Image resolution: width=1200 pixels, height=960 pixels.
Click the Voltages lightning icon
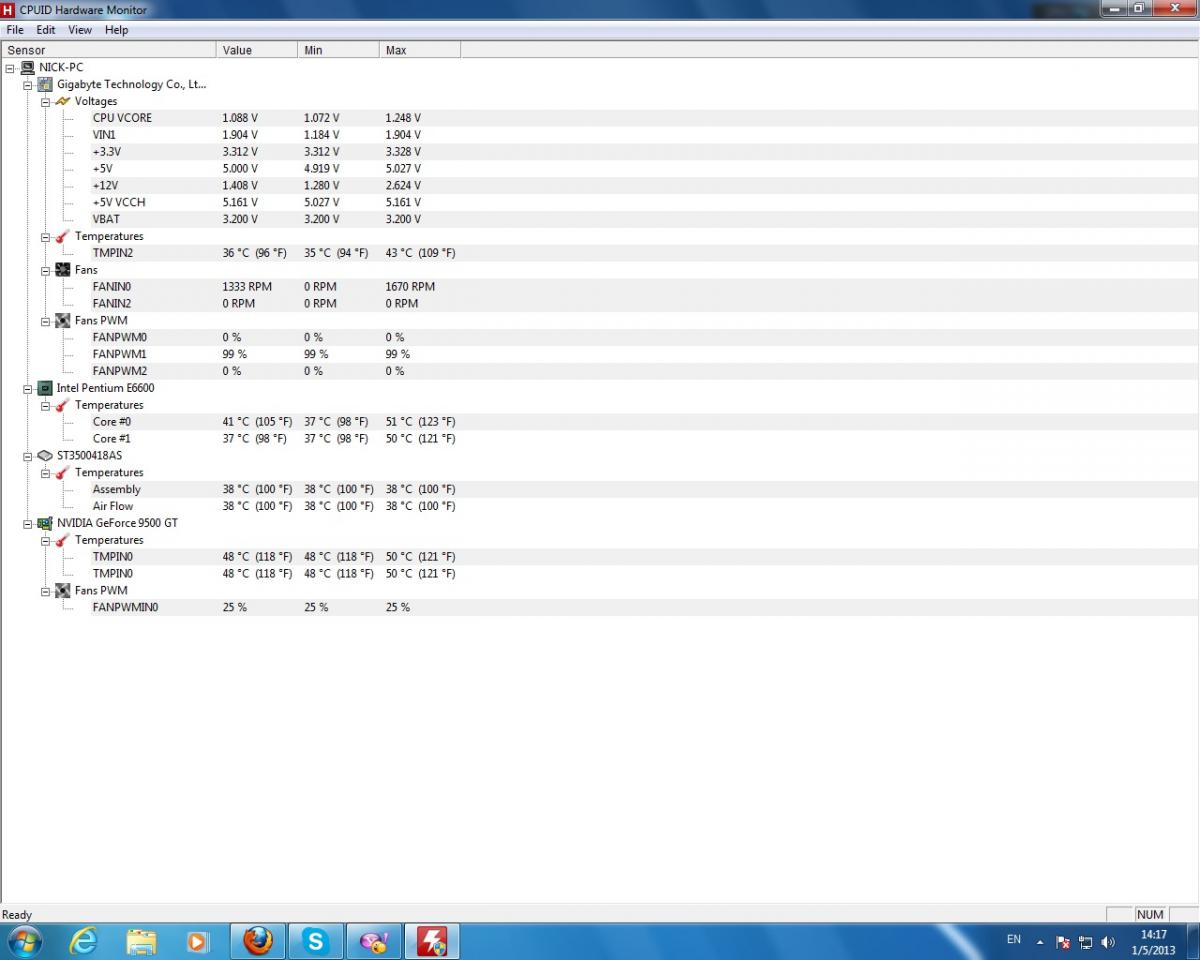coord(63,101)
